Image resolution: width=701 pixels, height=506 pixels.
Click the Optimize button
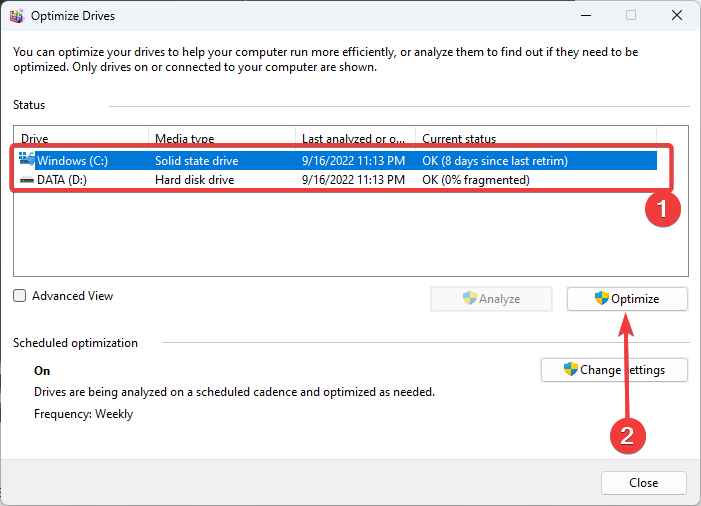pyautogui.click(x=627, y=299)
